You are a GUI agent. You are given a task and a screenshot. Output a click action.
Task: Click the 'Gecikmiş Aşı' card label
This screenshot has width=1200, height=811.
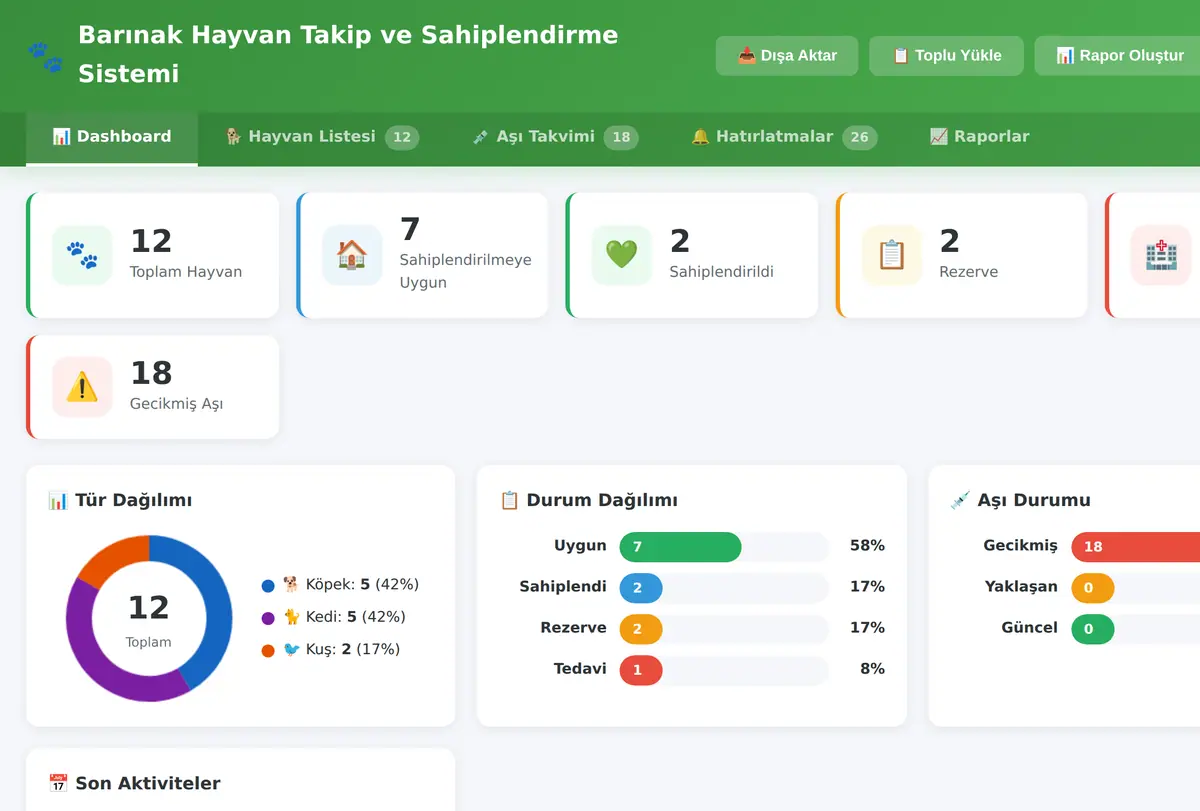click(177, 404)
